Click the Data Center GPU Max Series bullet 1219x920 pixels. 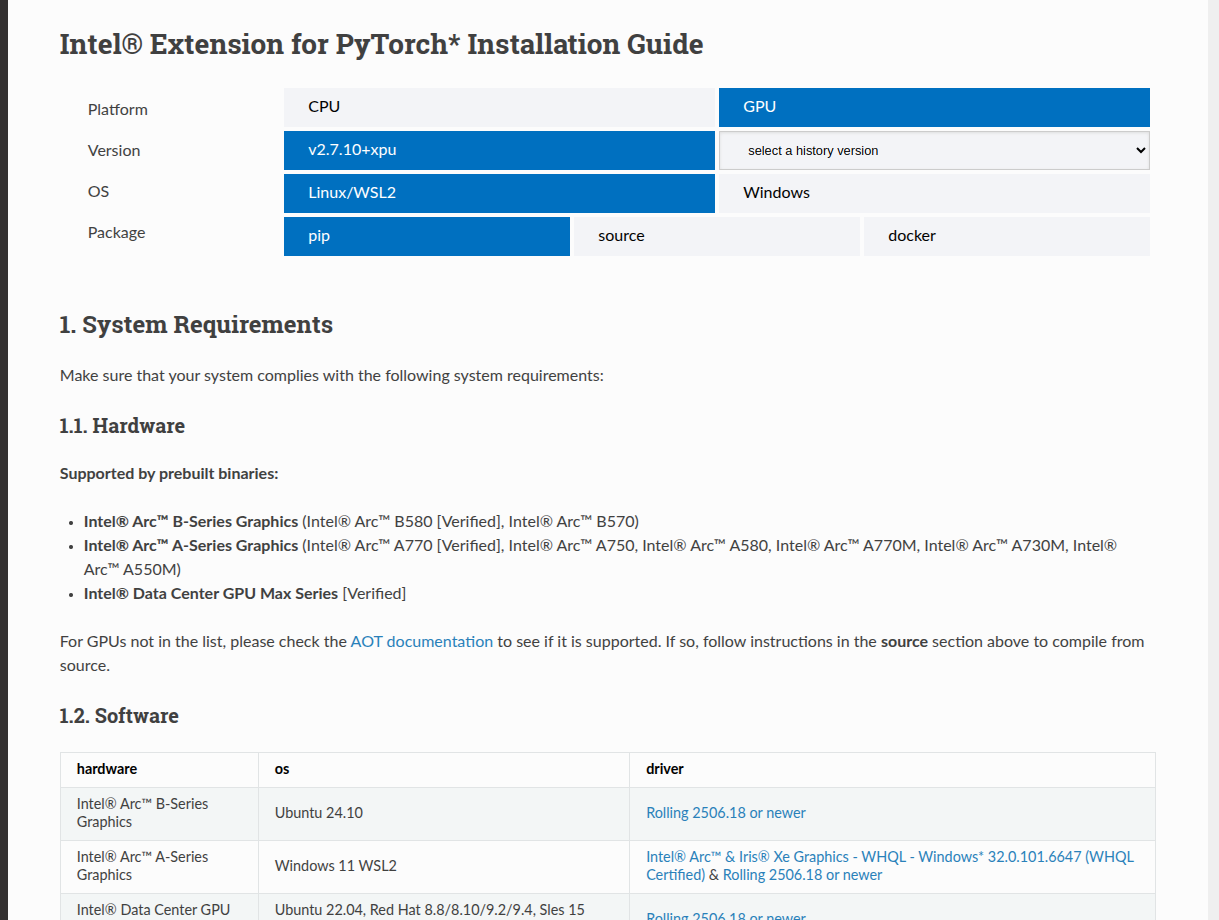coord(245,594)
